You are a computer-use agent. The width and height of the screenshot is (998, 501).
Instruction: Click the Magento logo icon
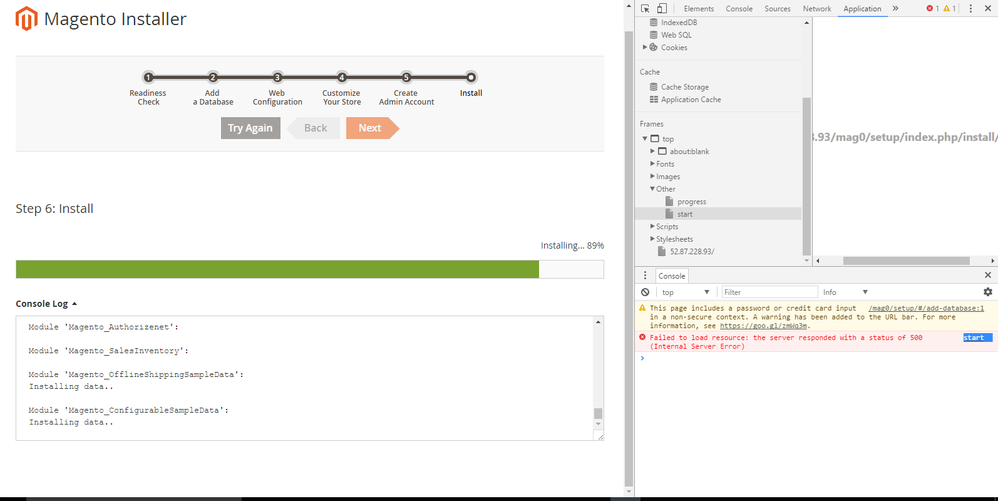[26, 19]
